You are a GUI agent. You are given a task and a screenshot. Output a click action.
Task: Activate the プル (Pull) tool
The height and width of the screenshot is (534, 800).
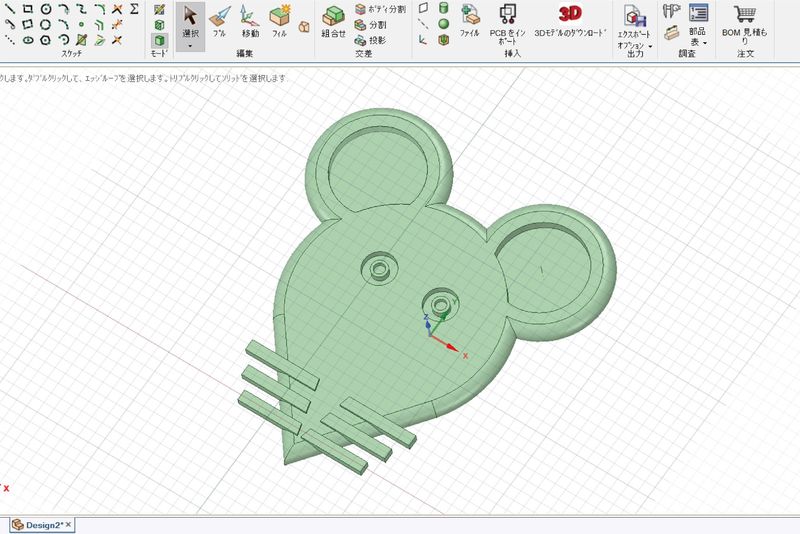(220, 21)
